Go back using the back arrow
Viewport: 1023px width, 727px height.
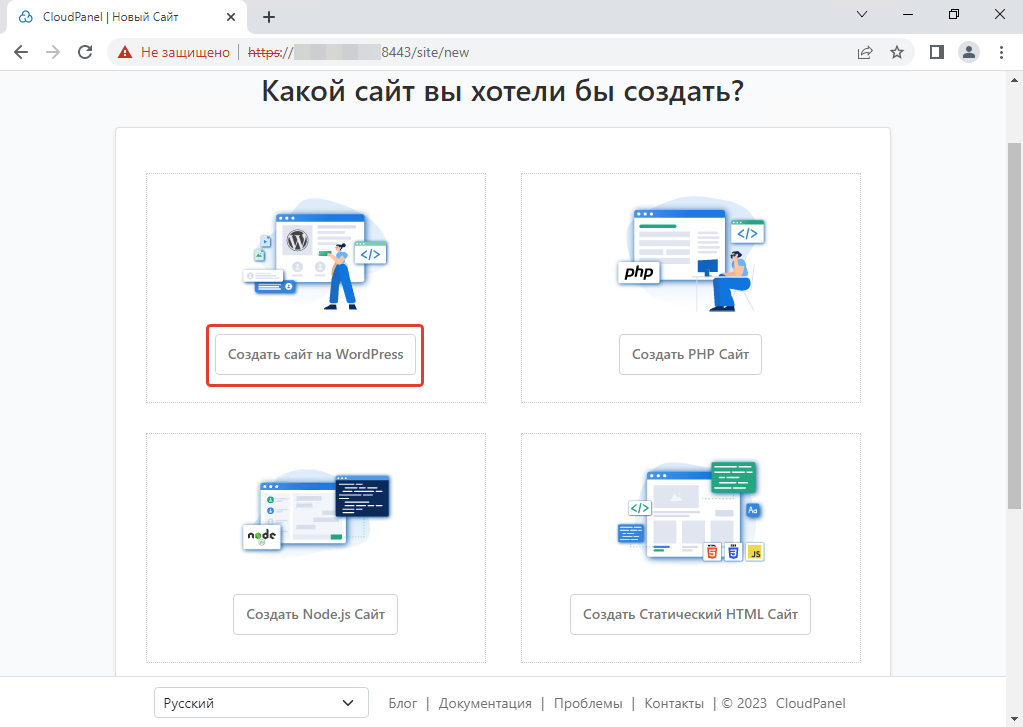[20, 52]
